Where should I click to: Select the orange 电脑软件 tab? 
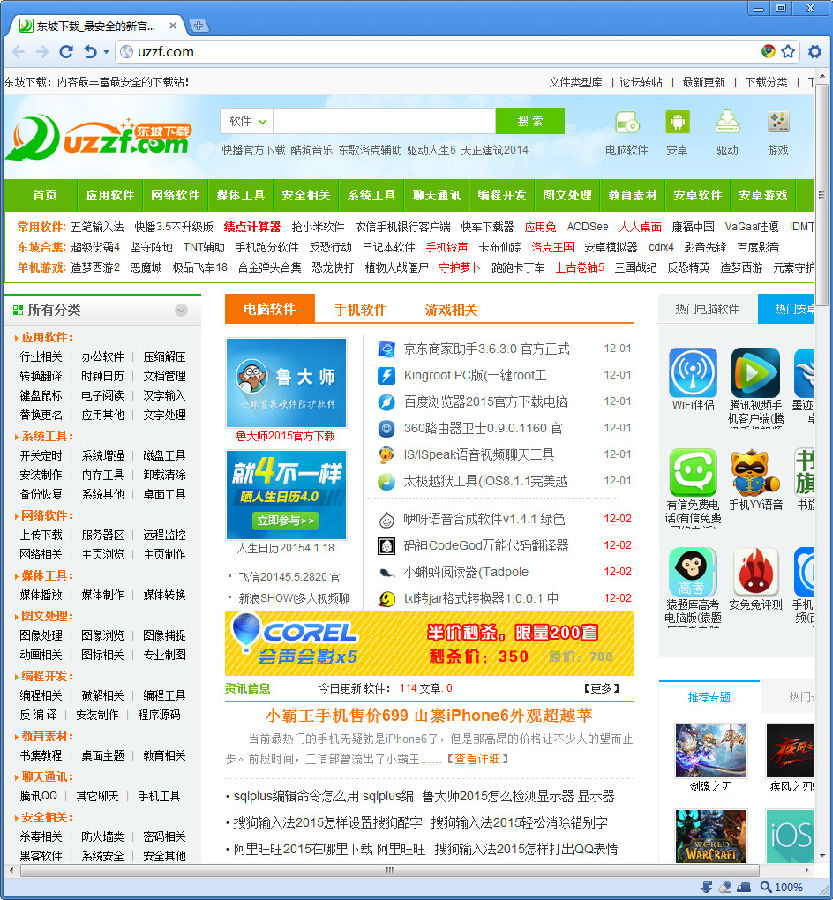270,309
